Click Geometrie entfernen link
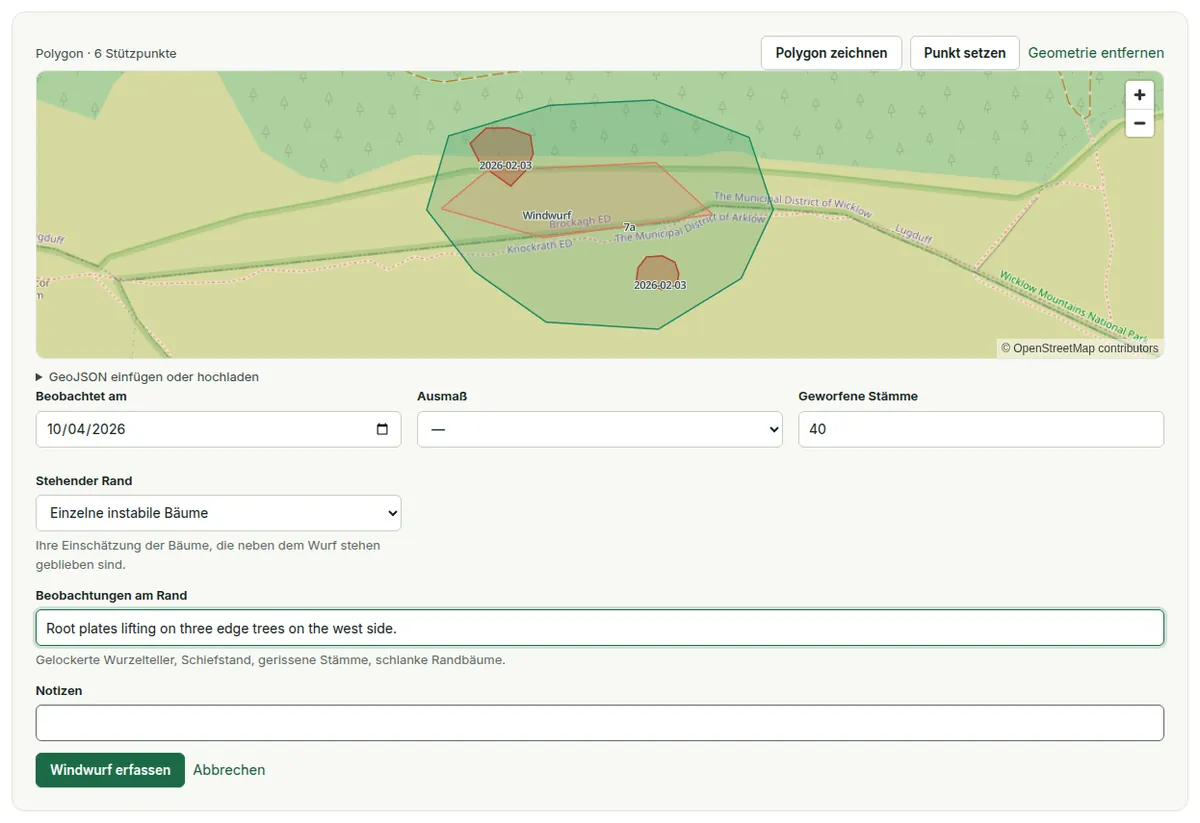Screen dimensions: 1200x823 click(1096, 53)
